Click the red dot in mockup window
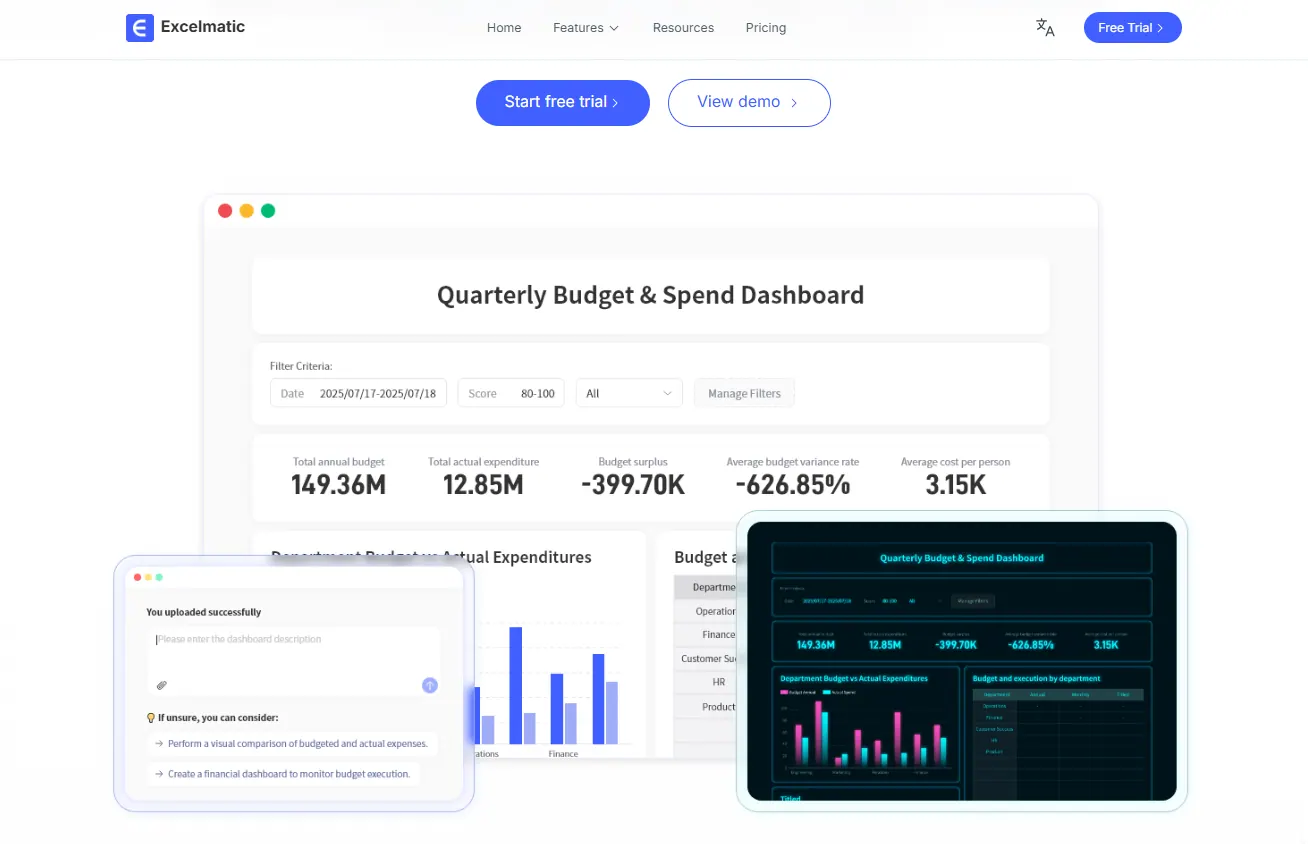This screenshot has height=844, width=1308. pyautogui.click(x=225, y=211)
